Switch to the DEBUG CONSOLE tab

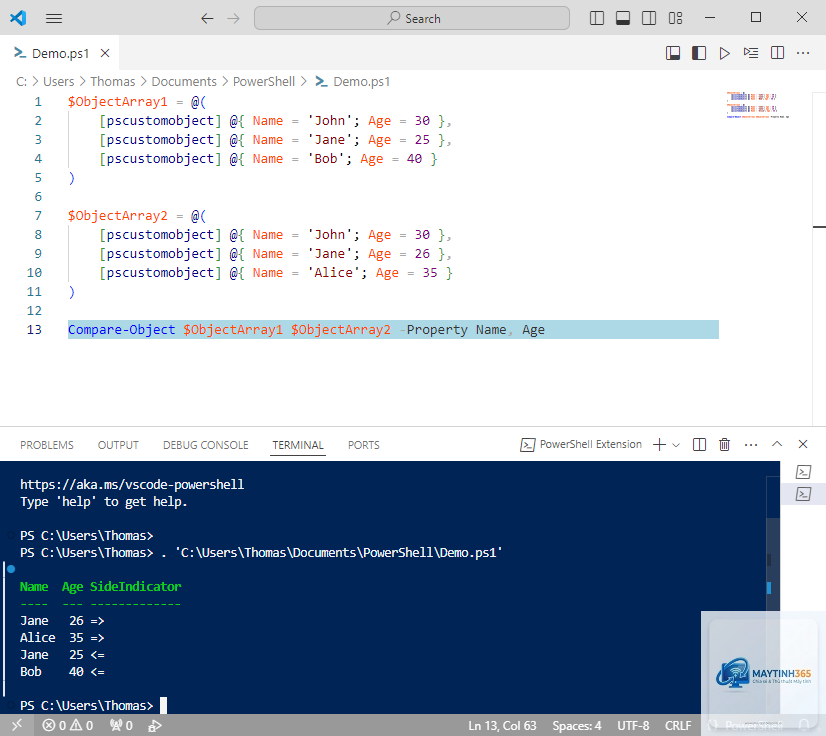coord(205,445)
